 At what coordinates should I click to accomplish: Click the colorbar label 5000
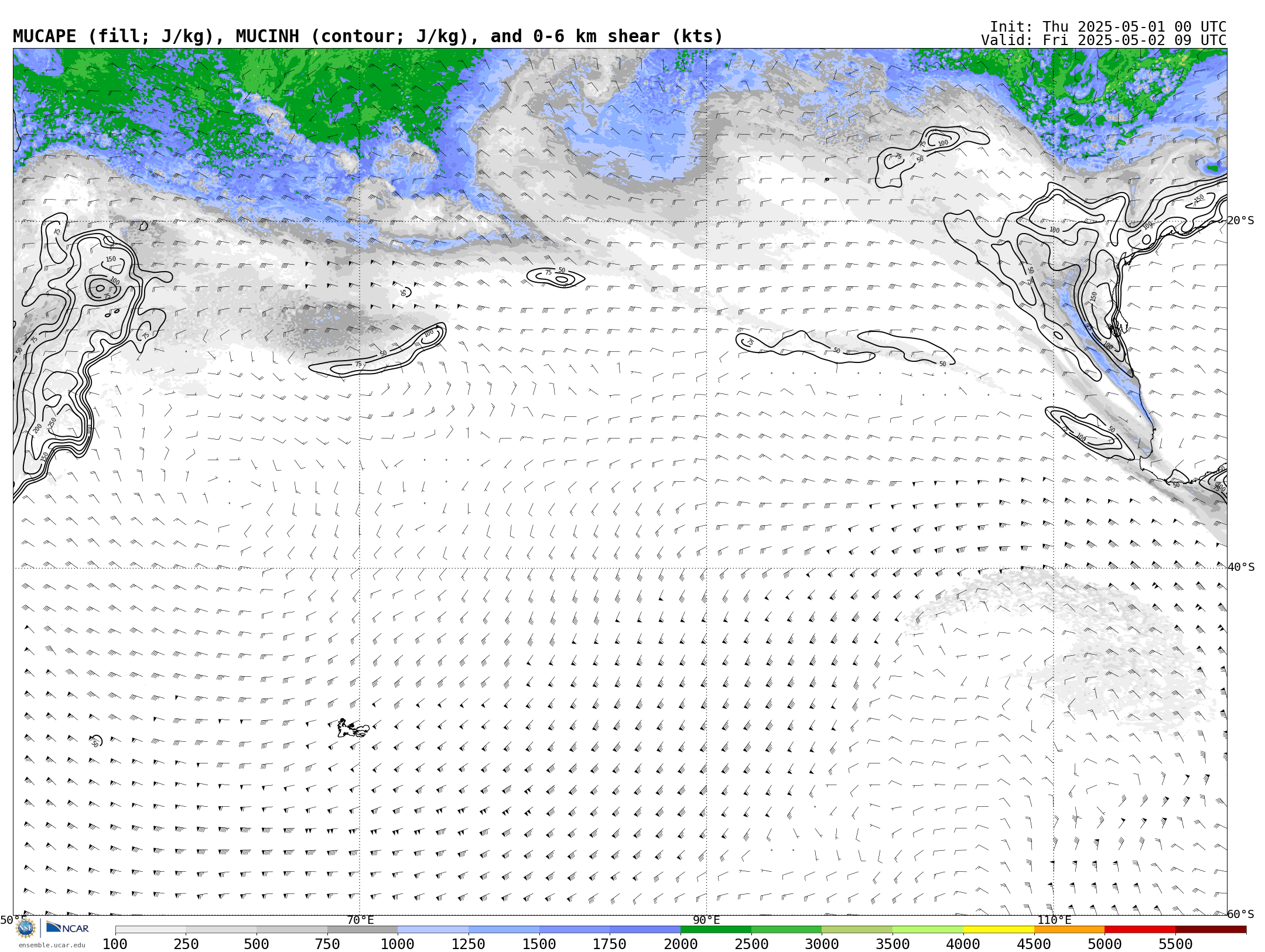pos(1105,944)
